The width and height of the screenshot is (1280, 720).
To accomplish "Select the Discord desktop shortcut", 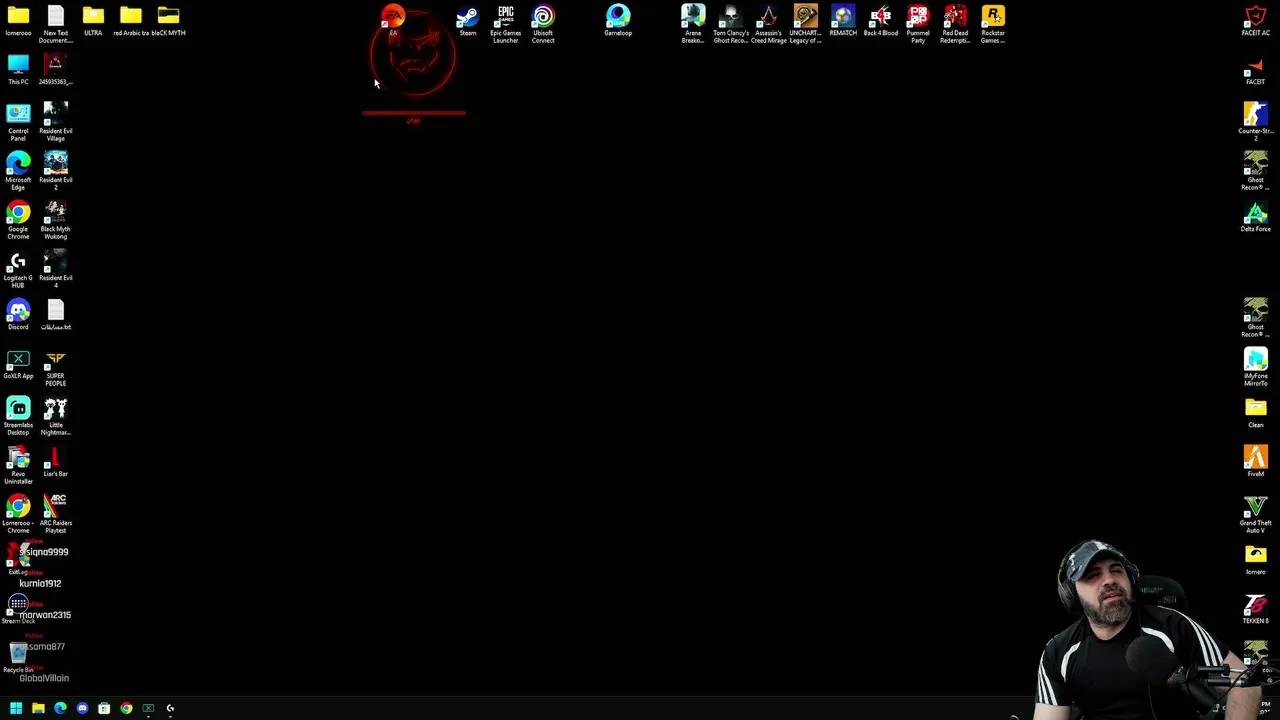I will 18,315.
